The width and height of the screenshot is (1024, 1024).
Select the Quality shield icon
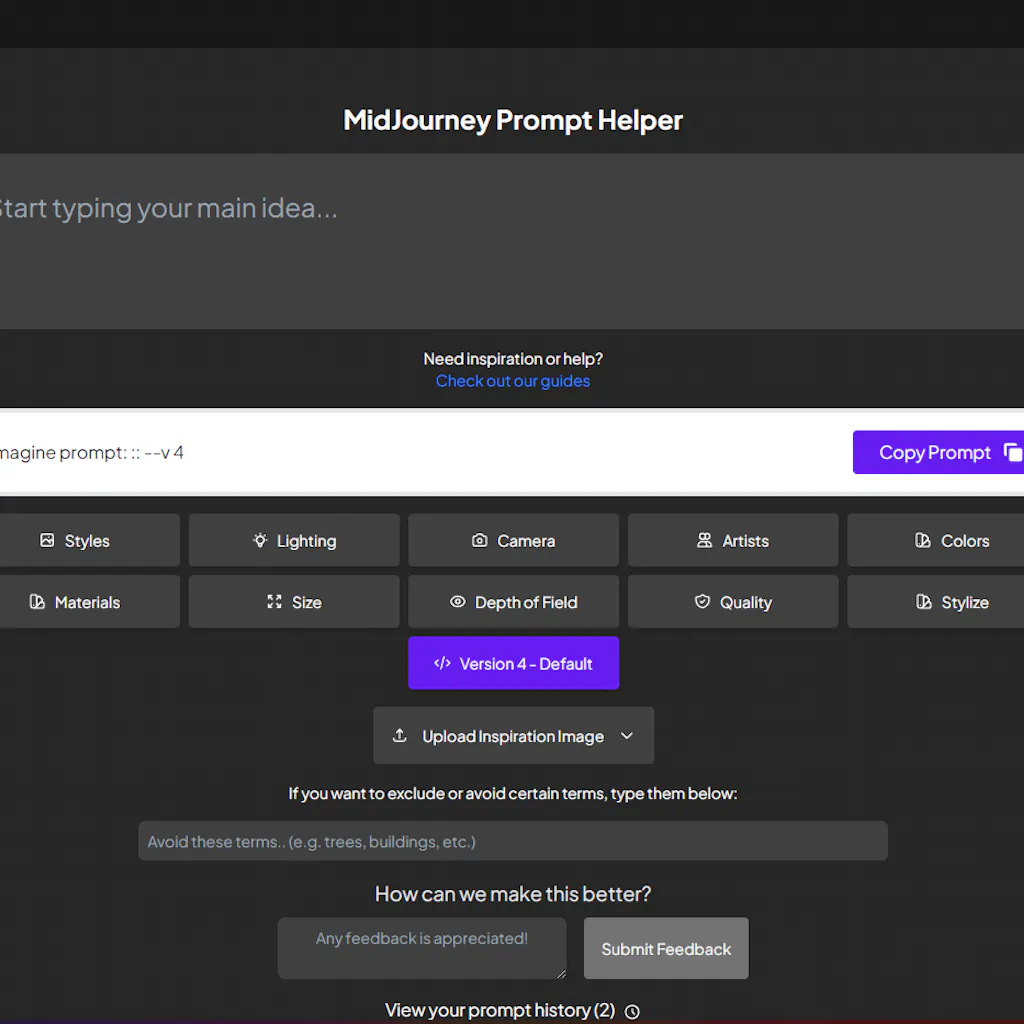[x=703, y=602]
